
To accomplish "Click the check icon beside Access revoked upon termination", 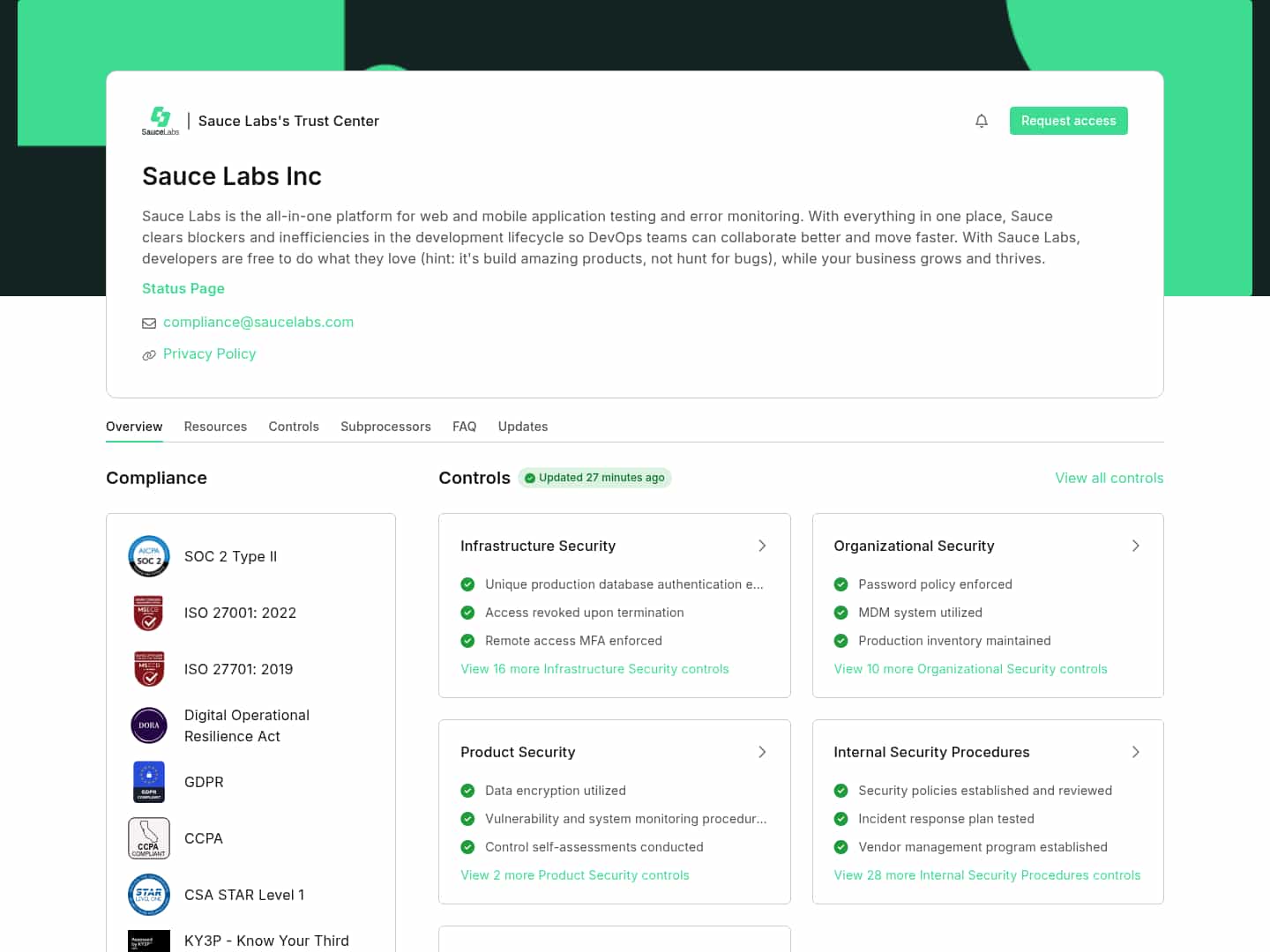I will (467, 613).
